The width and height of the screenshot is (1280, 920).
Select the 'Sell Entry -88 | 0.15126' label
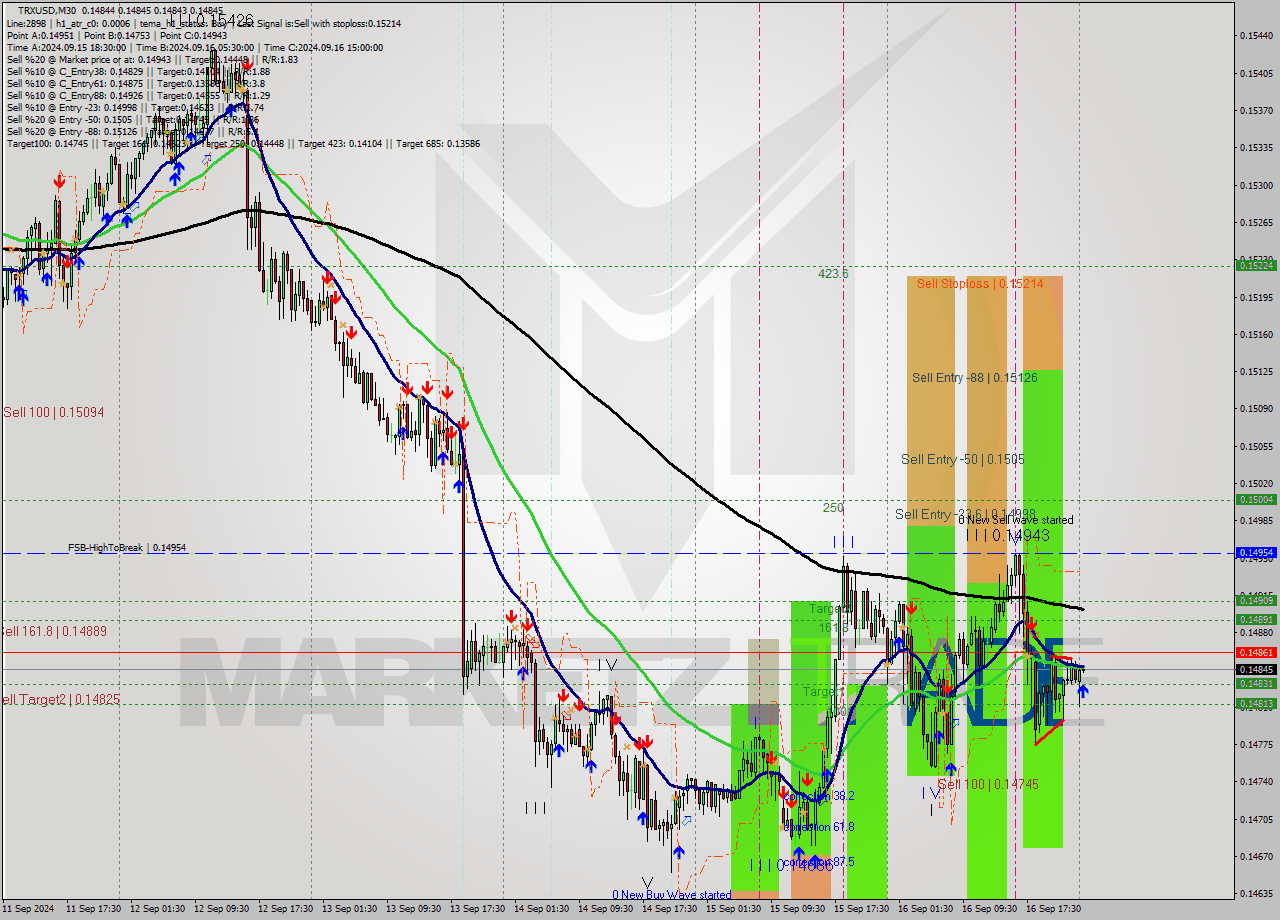pos(974,378)
